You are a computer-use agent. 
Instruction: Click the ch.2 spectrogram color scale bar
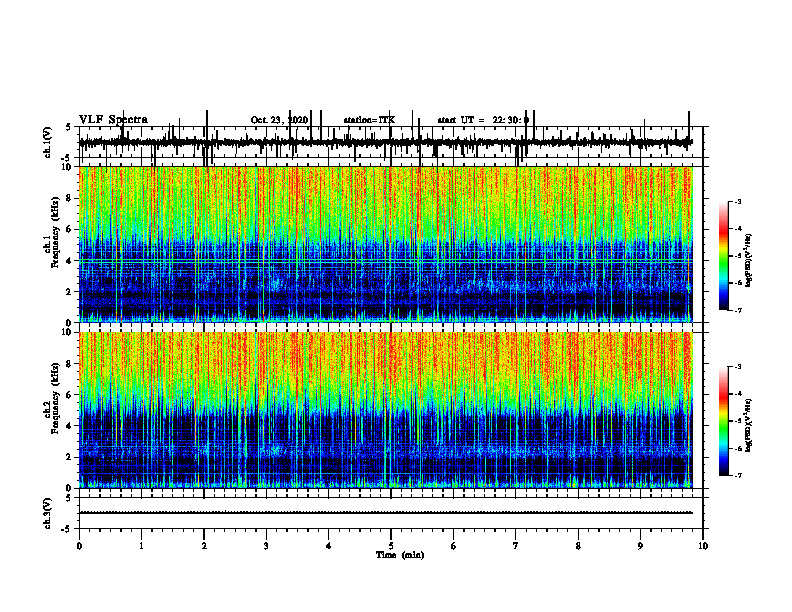point(723,421)
